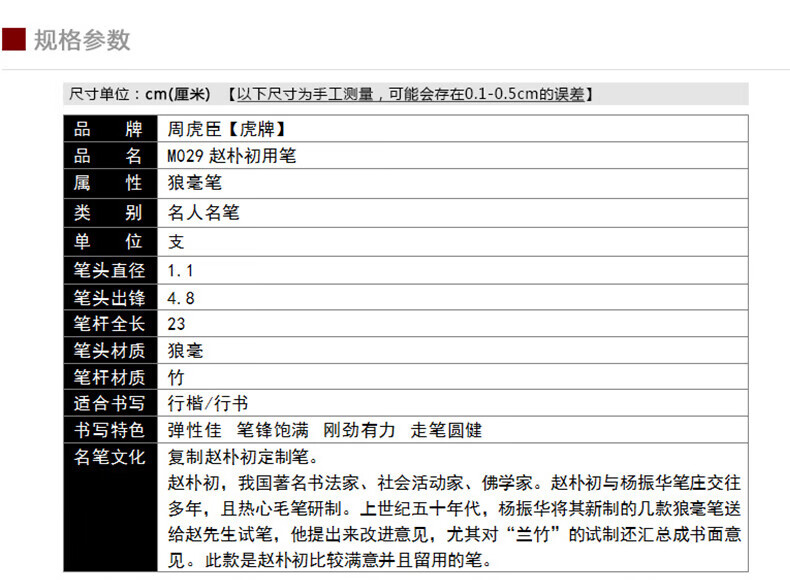Click the value 4.8

coord(181,298)
